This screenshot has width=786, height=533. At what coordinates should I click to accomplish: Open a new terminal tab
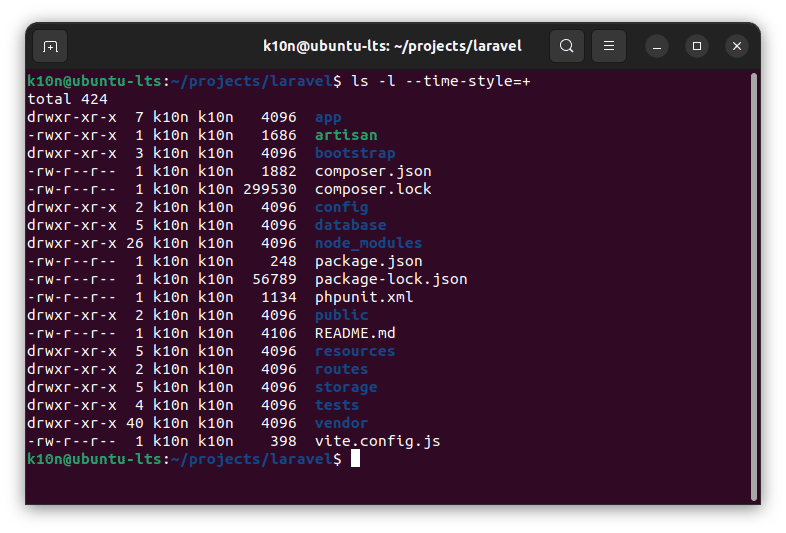pos(50,46)
